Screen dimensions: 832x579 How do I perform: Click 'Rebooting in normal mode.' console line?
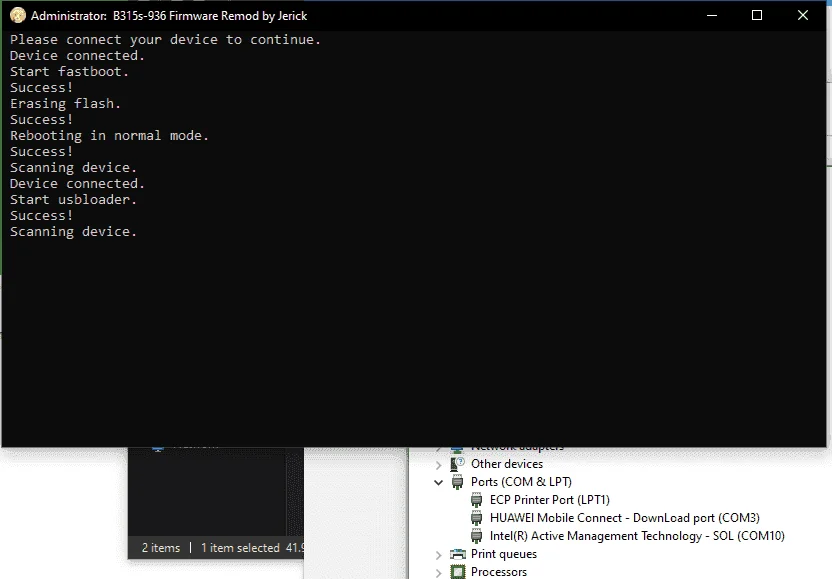[109, 136]
